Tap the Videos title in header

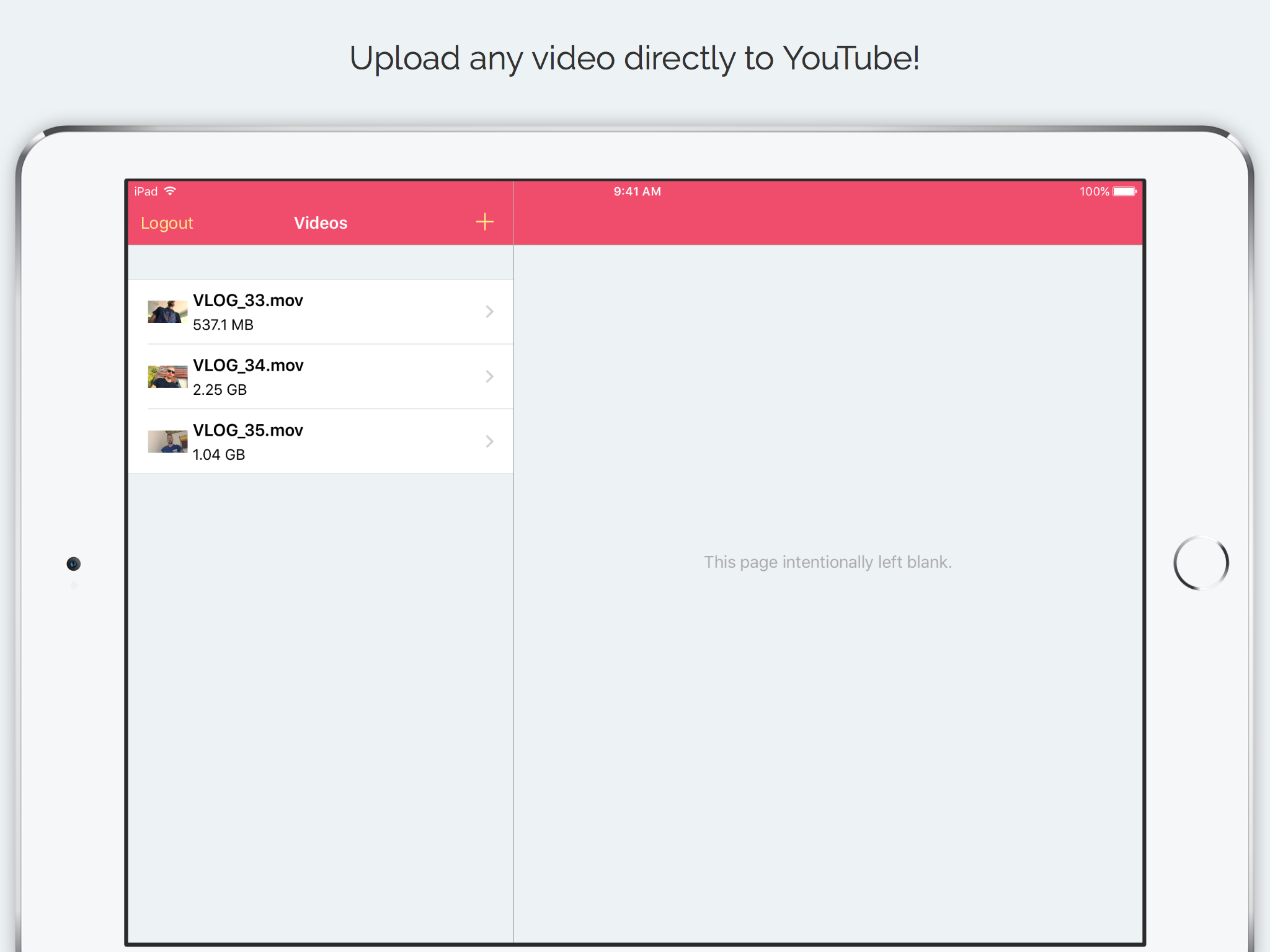coord(321,223)
